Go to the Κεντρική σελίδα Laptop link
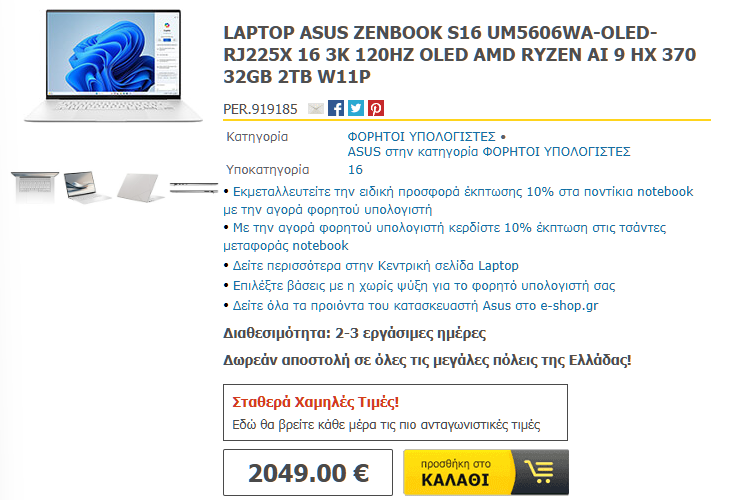The width and height of the screenshot is (750, 500). pyautogui.click(x=375, y=266)
